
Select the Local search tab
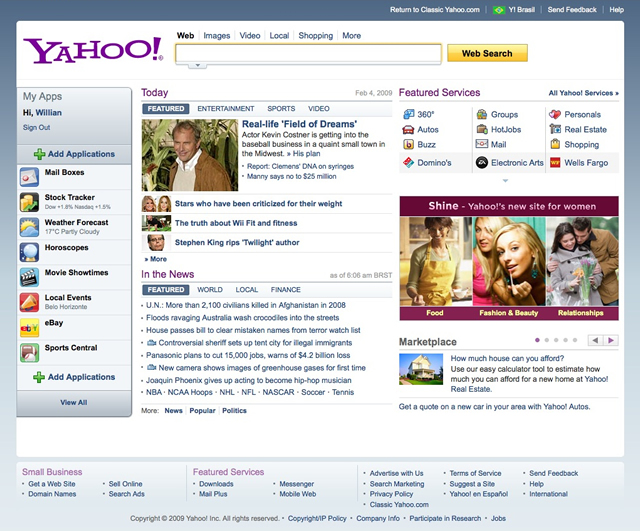point(279,36)
